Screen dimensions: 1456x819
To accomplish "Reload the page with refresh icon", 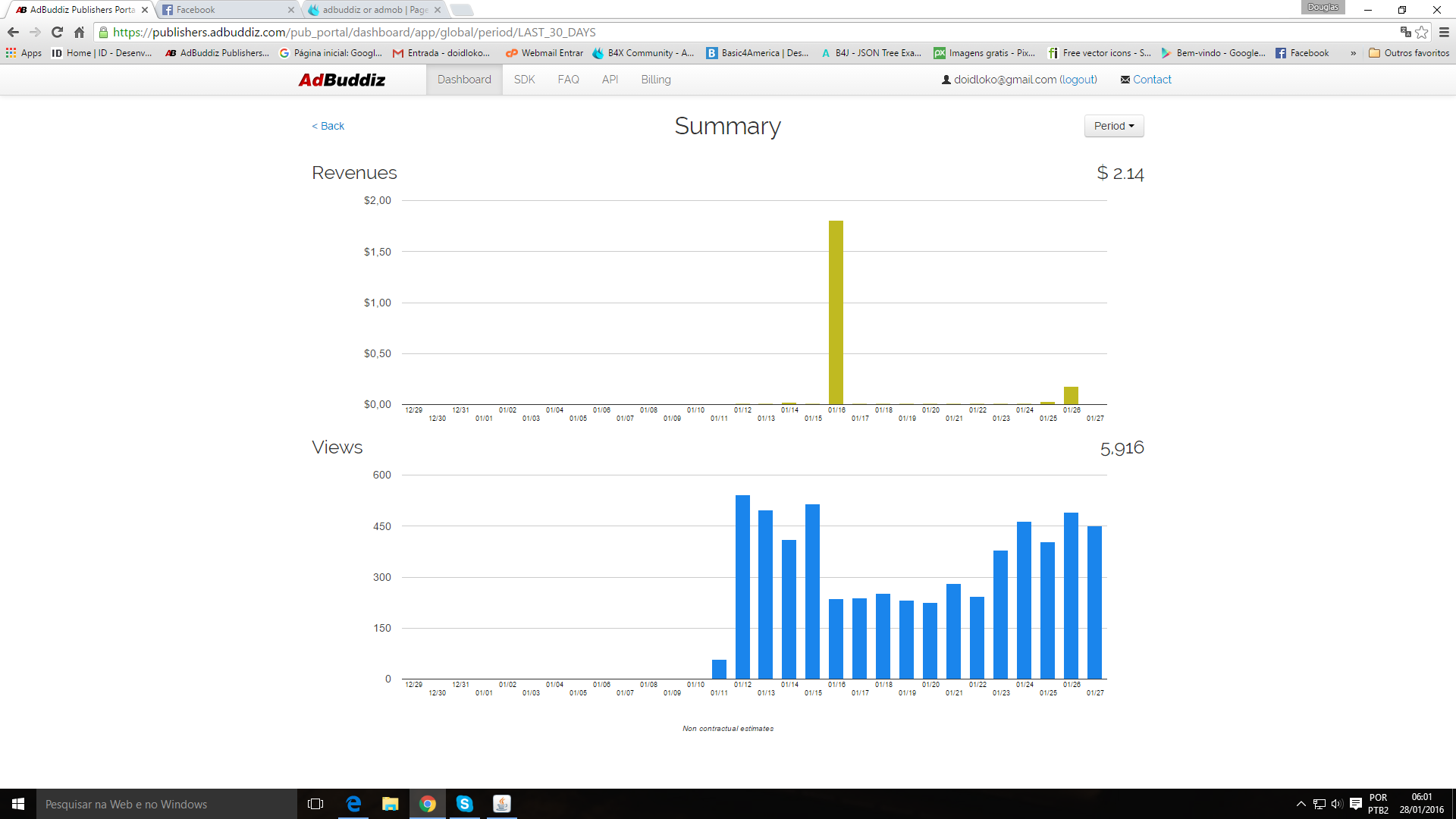I will 57,32.
